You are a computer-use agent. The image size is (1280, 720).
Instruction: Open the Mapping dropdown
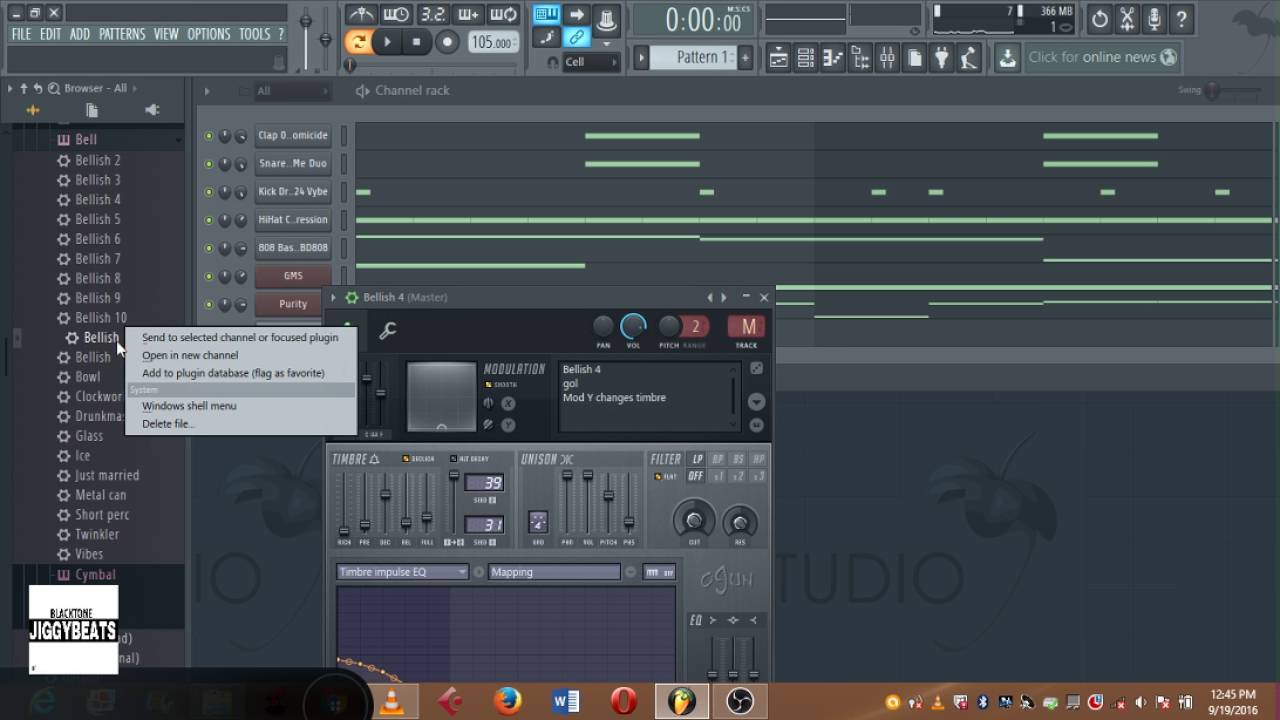click(x=554, y=572)
